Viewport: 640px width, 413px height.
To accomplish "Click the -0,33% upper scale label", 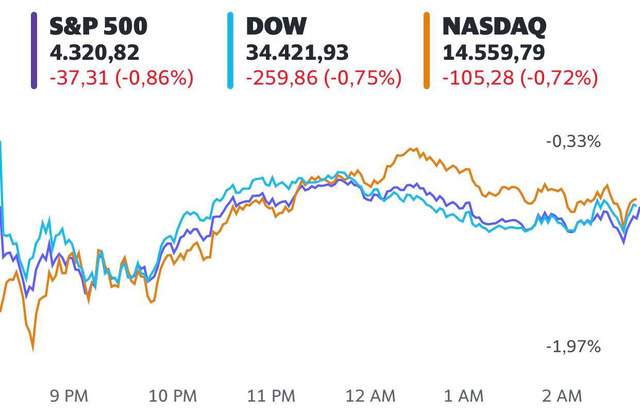I will 573,142.
